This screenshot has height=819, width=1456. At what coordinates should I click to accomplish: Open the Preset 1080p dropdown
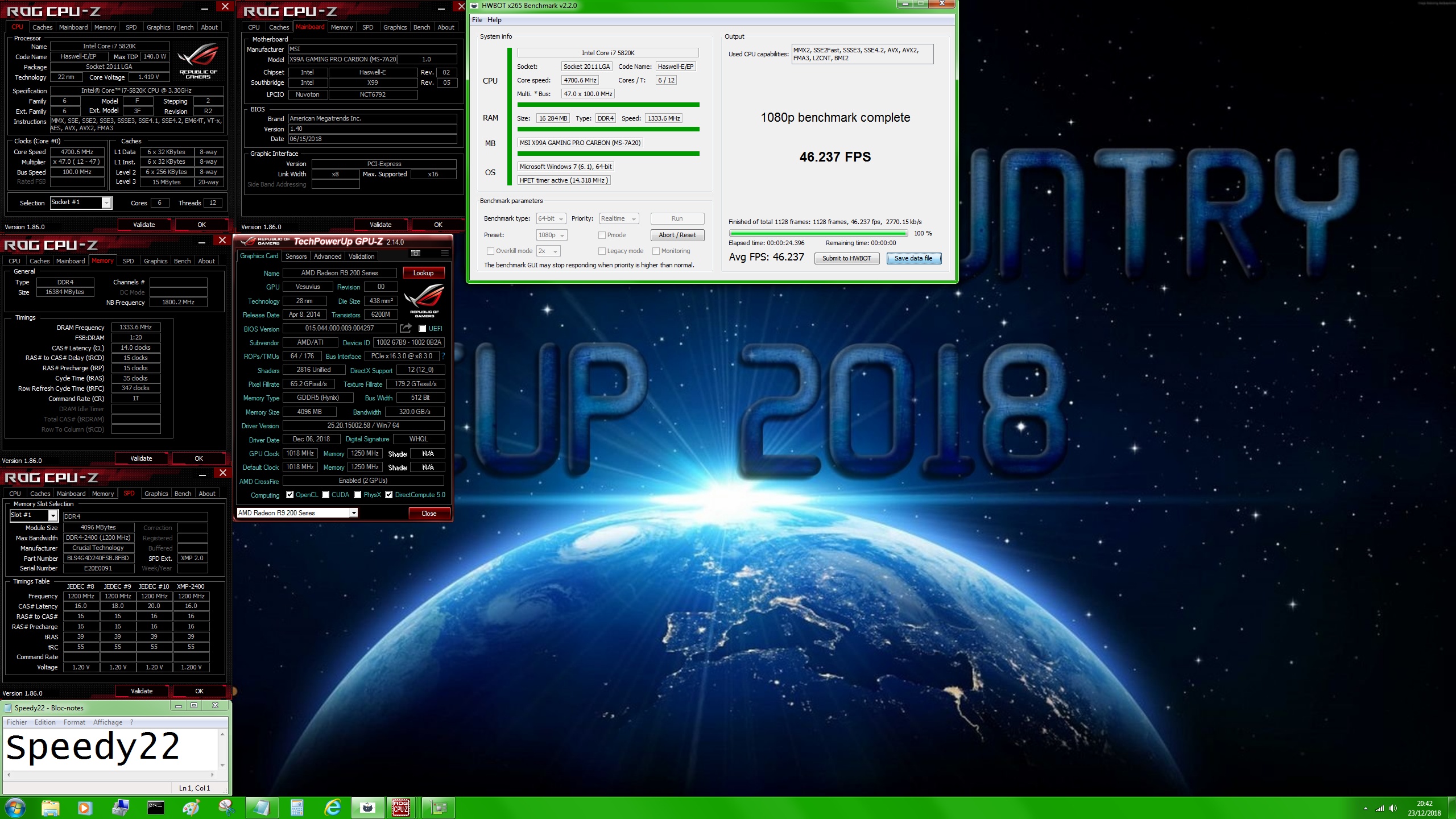point(552,235)
